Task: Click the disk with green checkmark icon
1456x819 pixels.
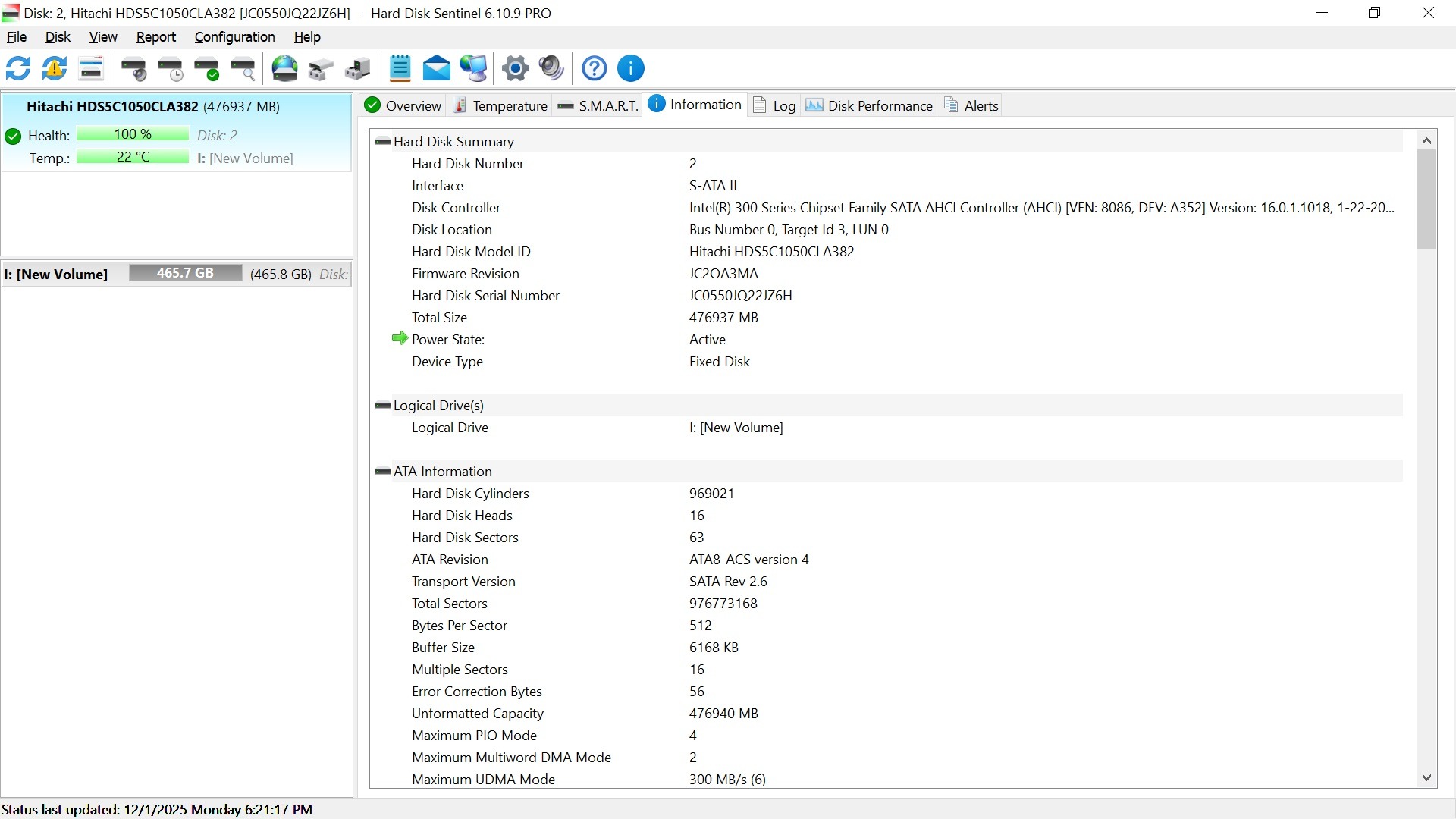Action: coord(206,68)
